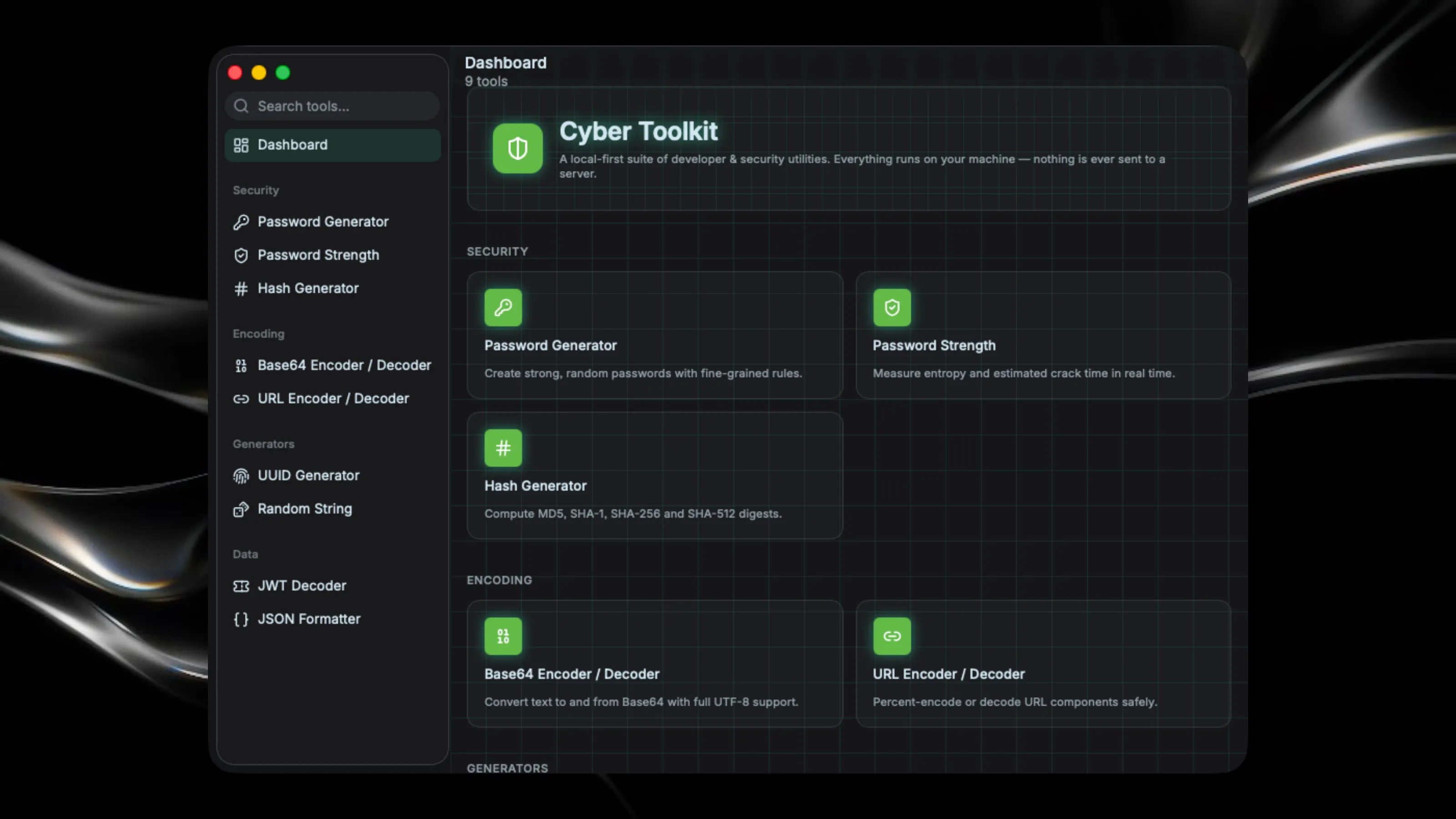
Task: Maximize the window with the green button
Action: (x=283, y=73)
